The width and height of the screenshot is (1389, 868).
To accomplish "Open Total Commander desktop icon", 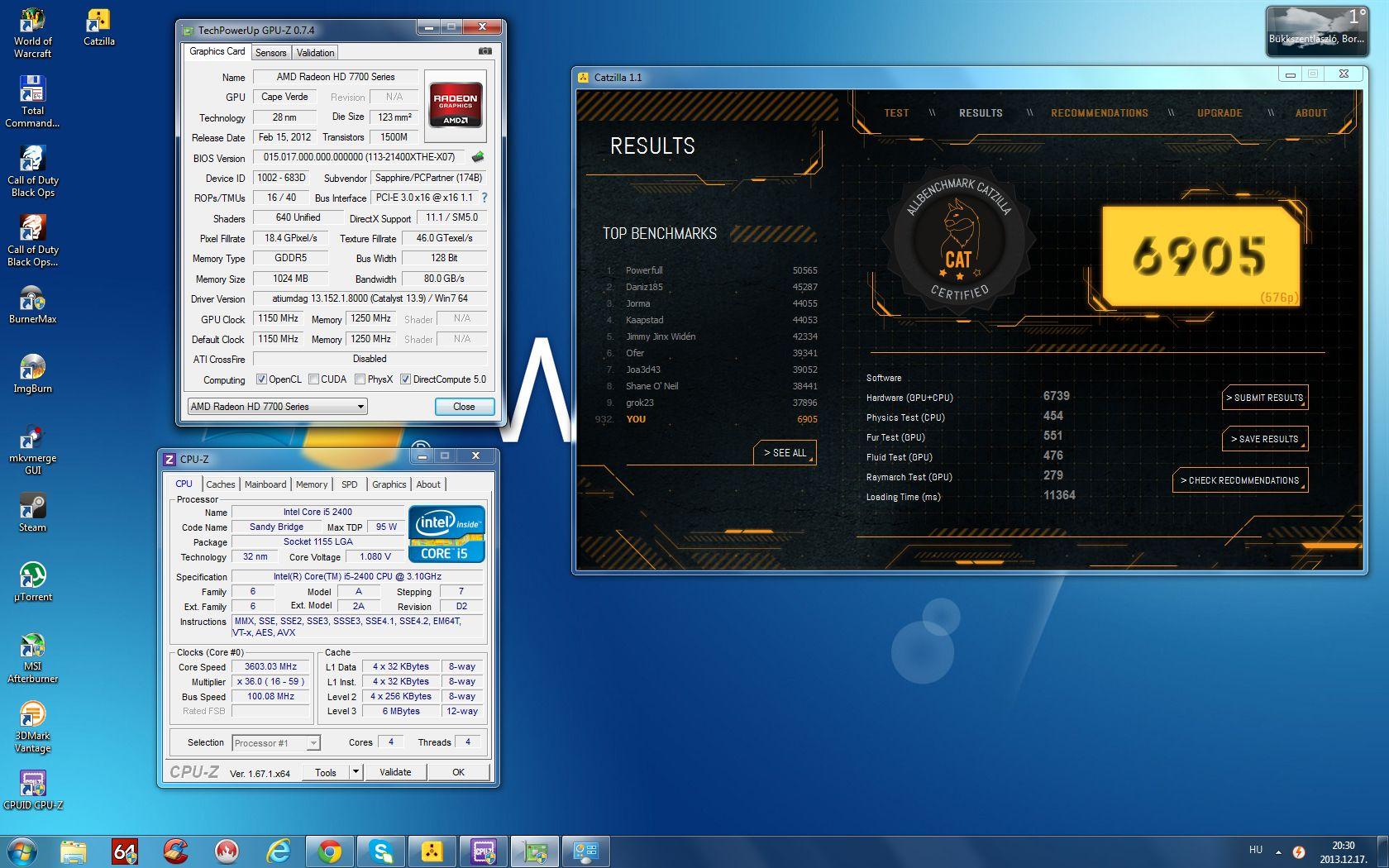I will point(32,102).
